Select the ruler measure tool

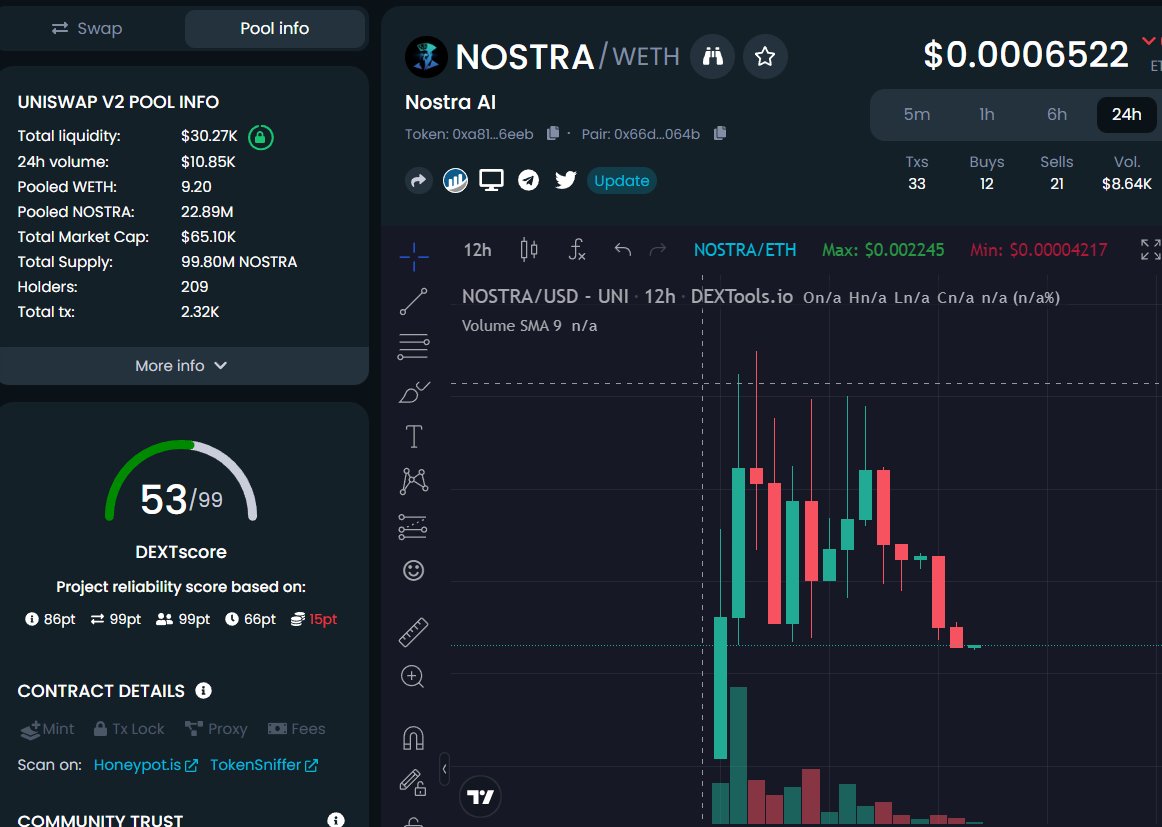pyautogui.click(x=414, y=632)
